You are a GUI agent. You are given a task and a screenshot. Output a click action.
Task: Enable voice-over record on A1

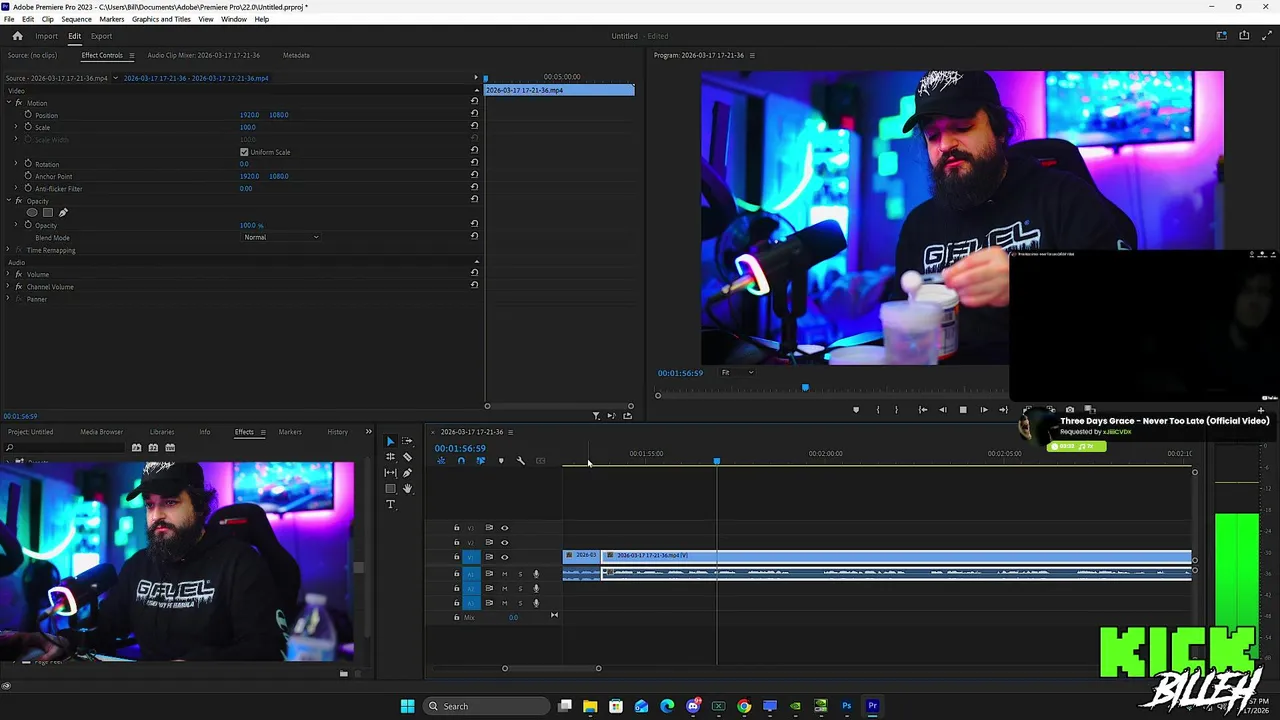[x=536, y=574]
